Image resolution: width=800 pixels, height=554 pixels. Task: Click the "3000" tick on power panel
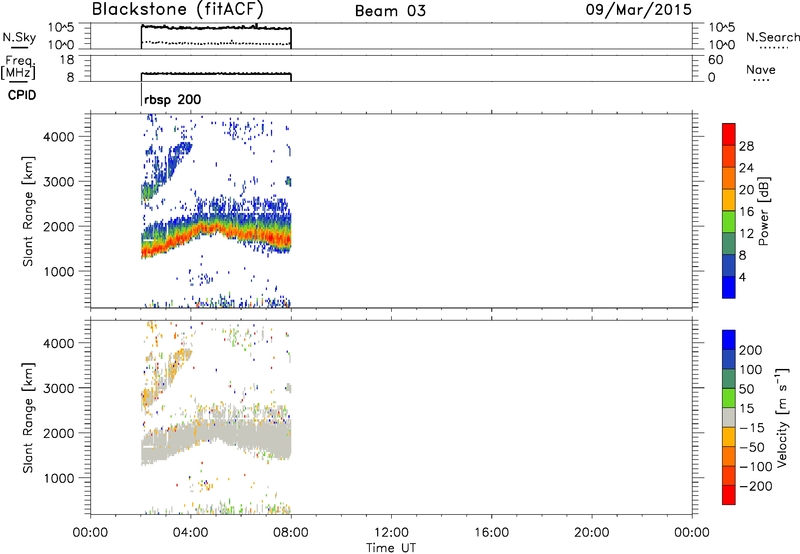pos(59,182)
